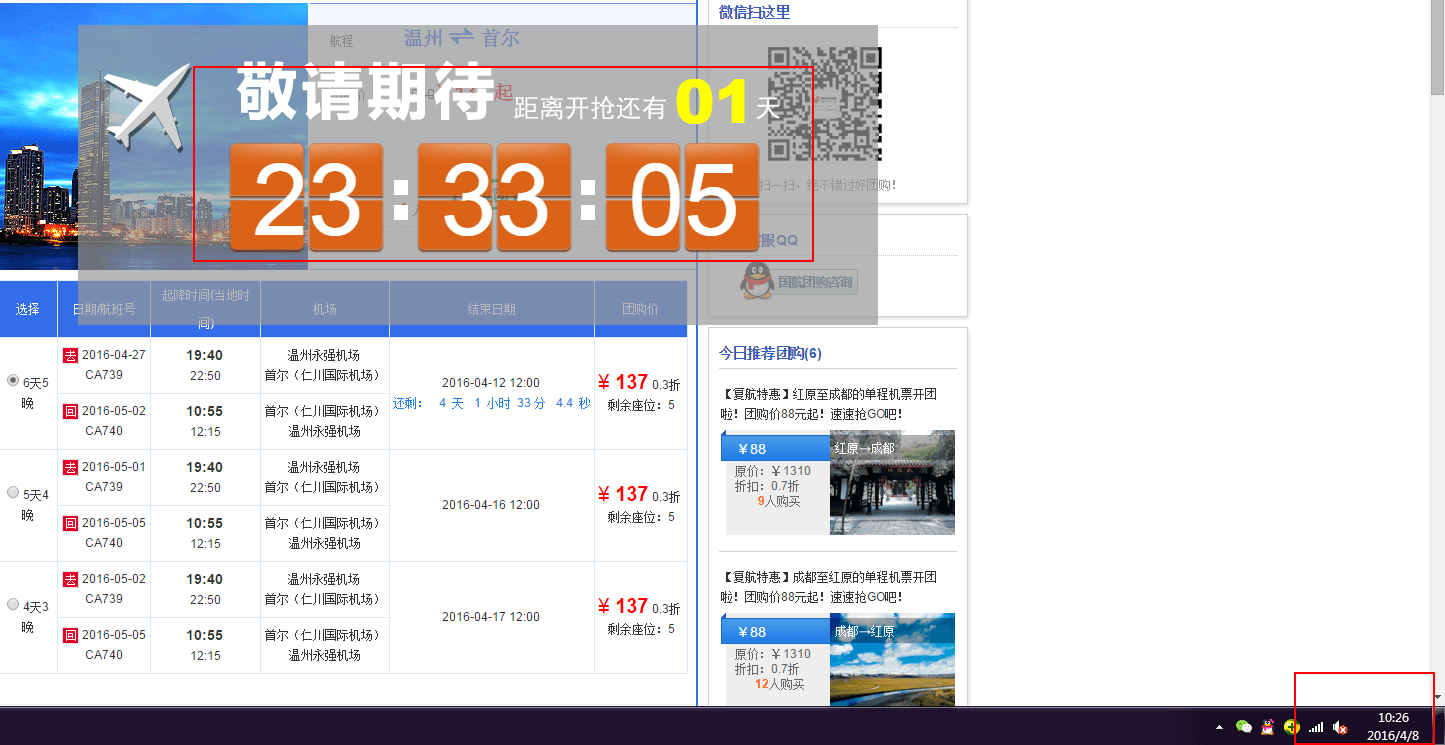This screenshot has height=745, width=1445.
Task: Select the 4天3晚 trip radio button
Action: click(13, 604)
